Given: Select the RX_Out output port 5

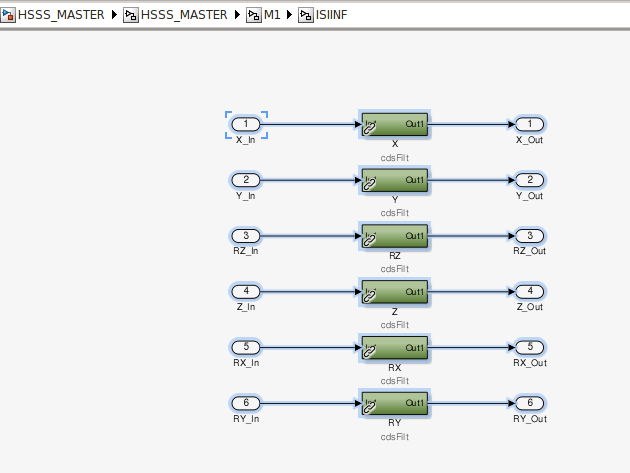Looking at the screenshot, I should (530, 347).
